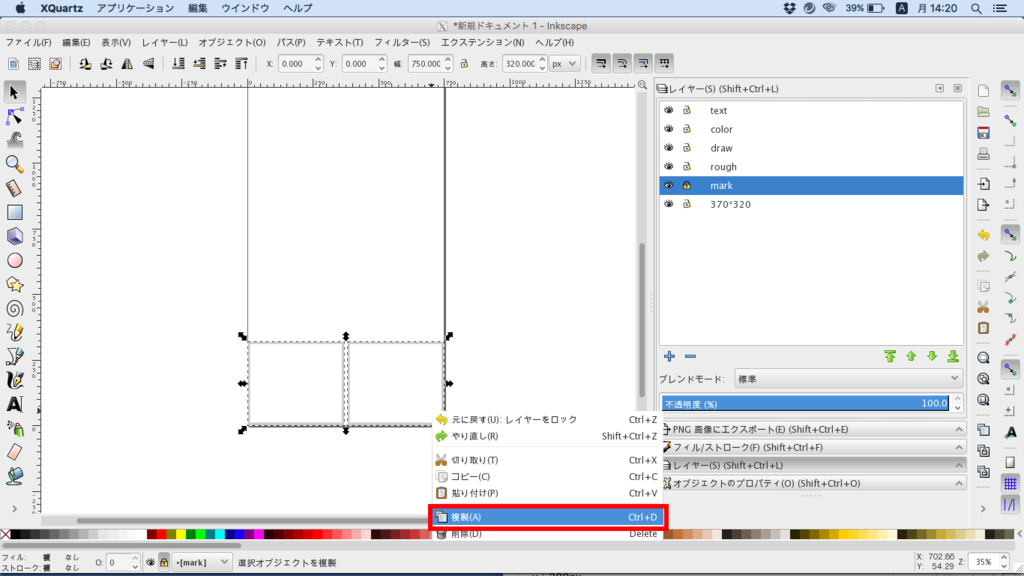The image size is (1024, 576).
Task: Choose 複製(A) in context menu
Action: click(x=547, y=517)
